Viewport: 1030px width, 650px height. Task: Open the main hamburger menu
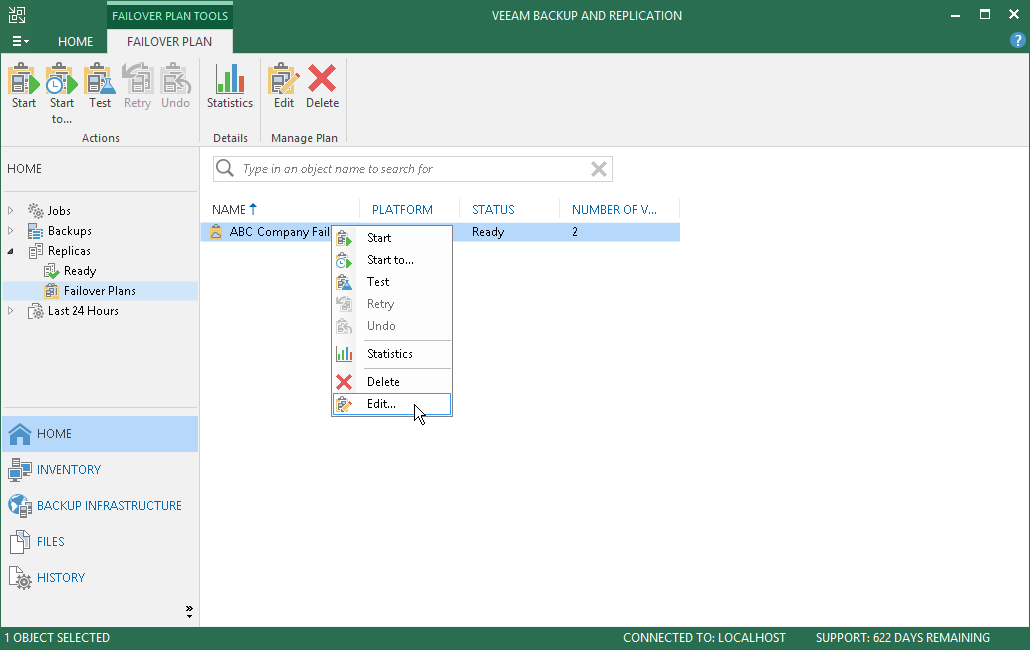point(20,41)
